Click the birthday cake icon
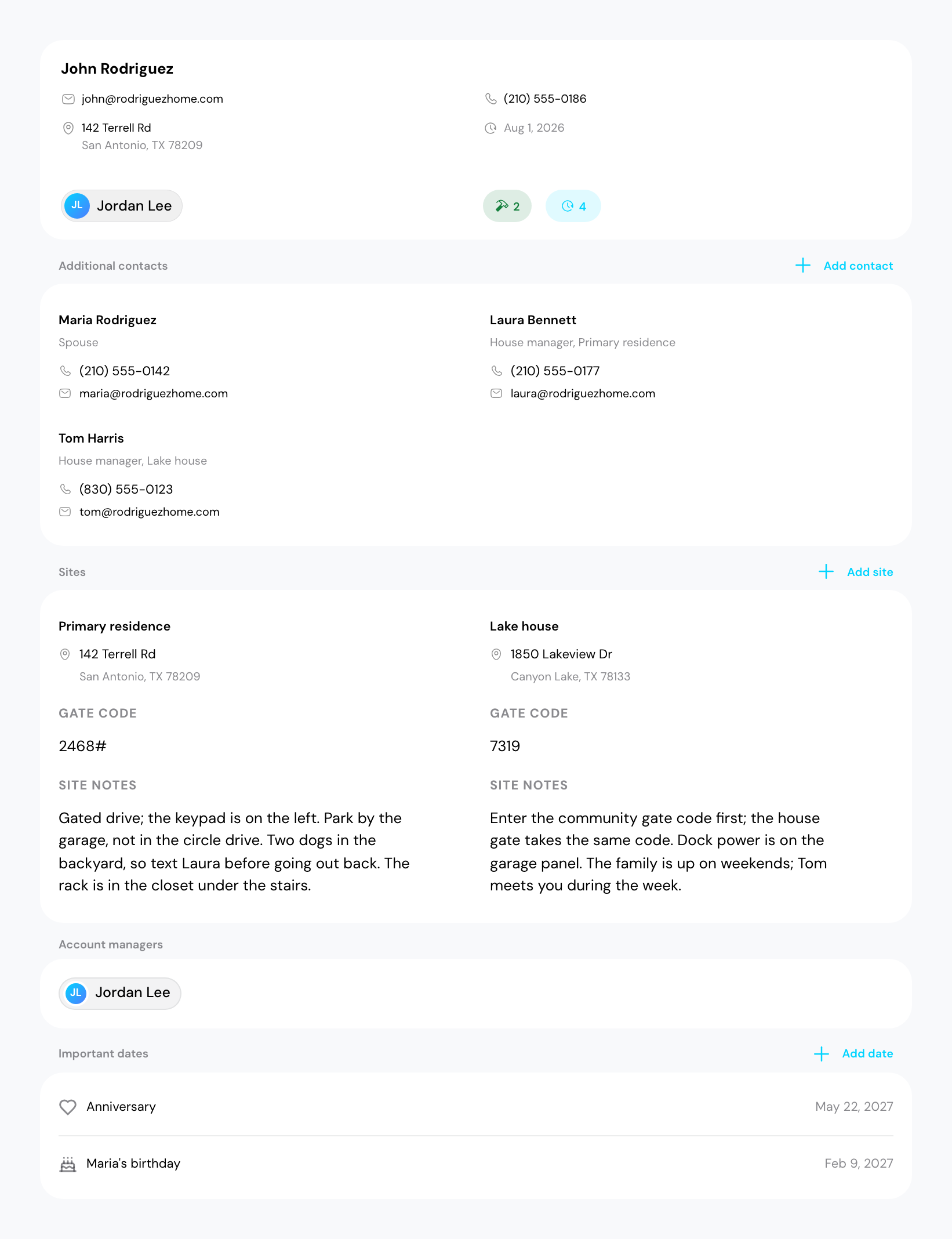The image size is (952, 1239). pos(68,1164)
